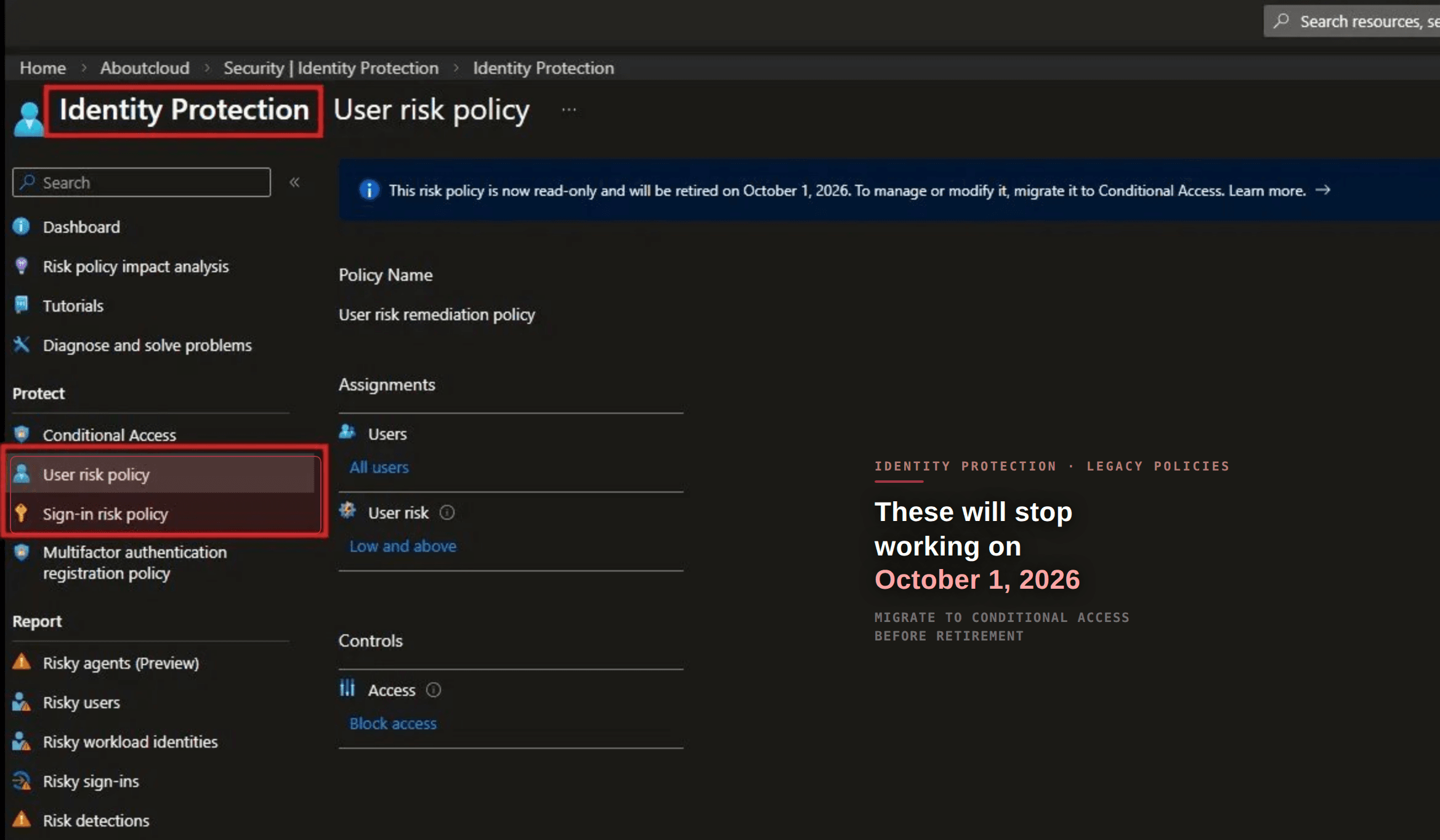Click the blue info icon in the retirement banner
This screenshot has width=1440, height=840.
369,190
